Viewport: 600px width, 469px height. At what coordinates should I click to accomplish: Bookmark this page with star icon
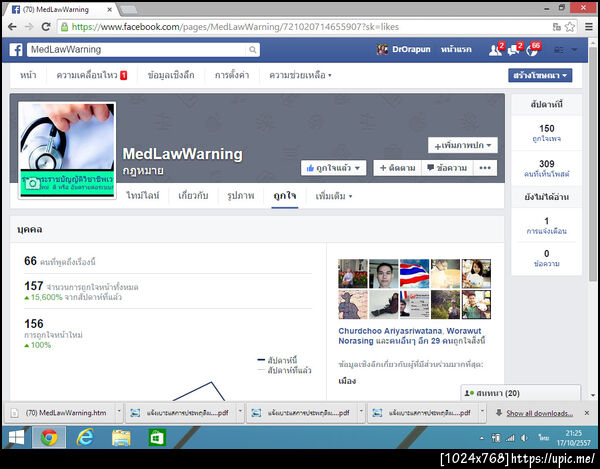[x=570, y=27]
